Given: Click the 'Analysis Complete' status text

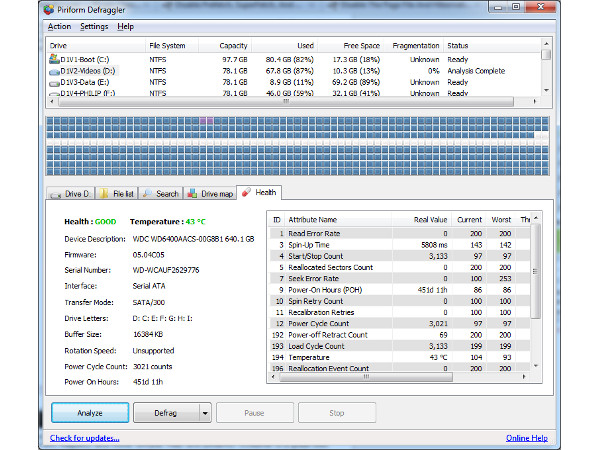Looking at the screenshot, I should pyautogui.click(x=476, y=71).
